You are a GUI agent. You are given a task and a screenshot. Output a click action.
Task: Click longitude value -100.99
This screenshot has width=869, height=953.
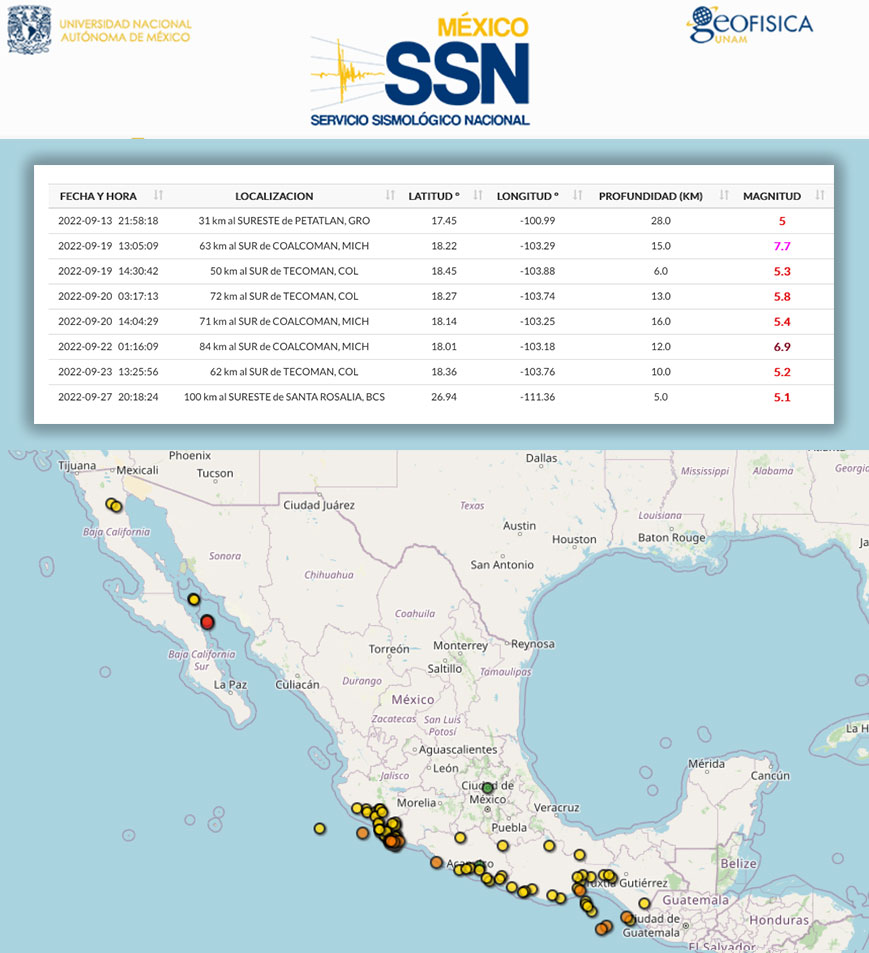tap(537, 221)
